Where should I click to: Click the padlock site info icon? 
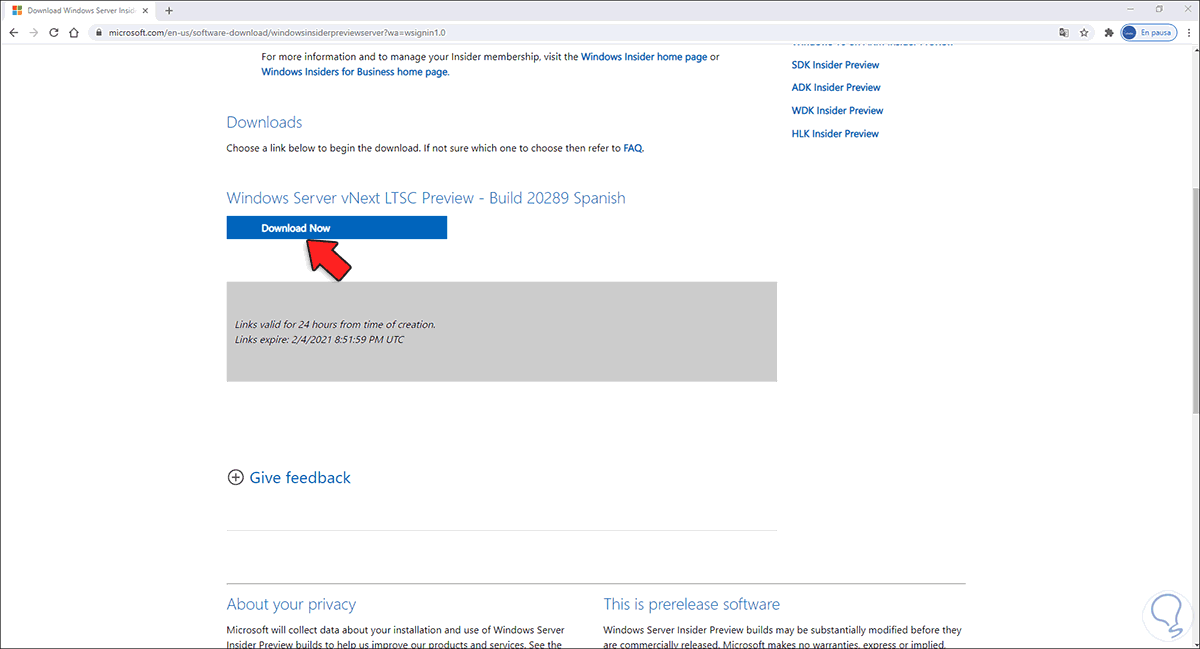pyautogui.click(x=99, y=32)
